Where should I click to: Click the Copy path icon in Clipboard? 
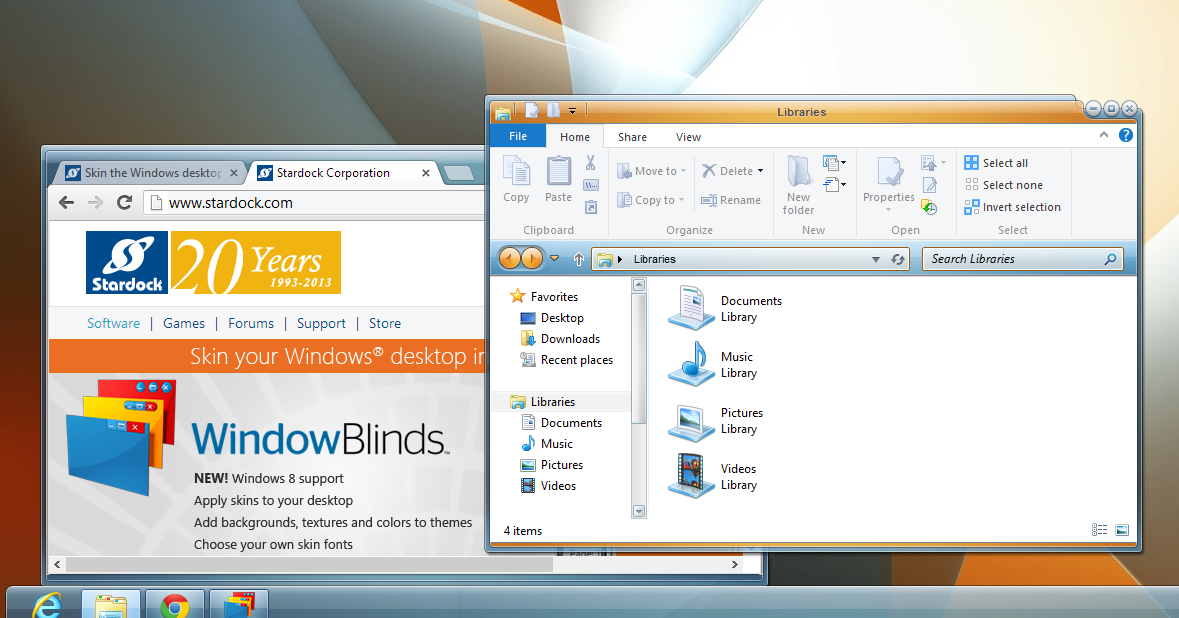[591, 185]
